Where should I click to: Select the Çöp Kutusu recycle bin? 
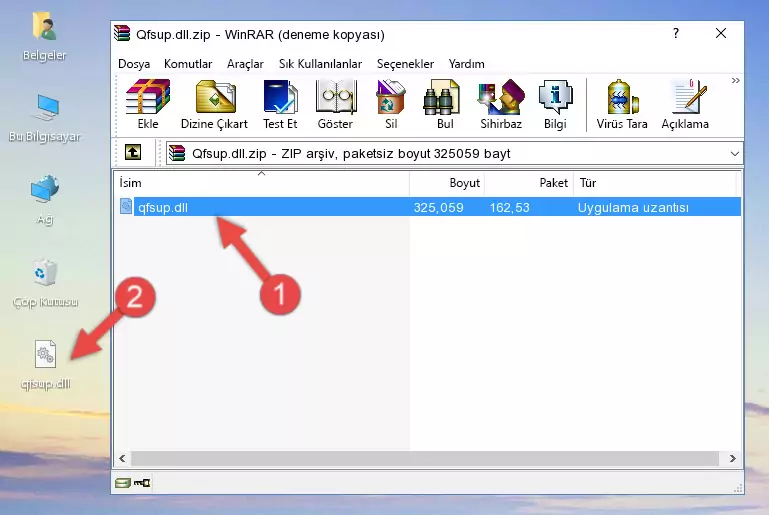[45, 283]
